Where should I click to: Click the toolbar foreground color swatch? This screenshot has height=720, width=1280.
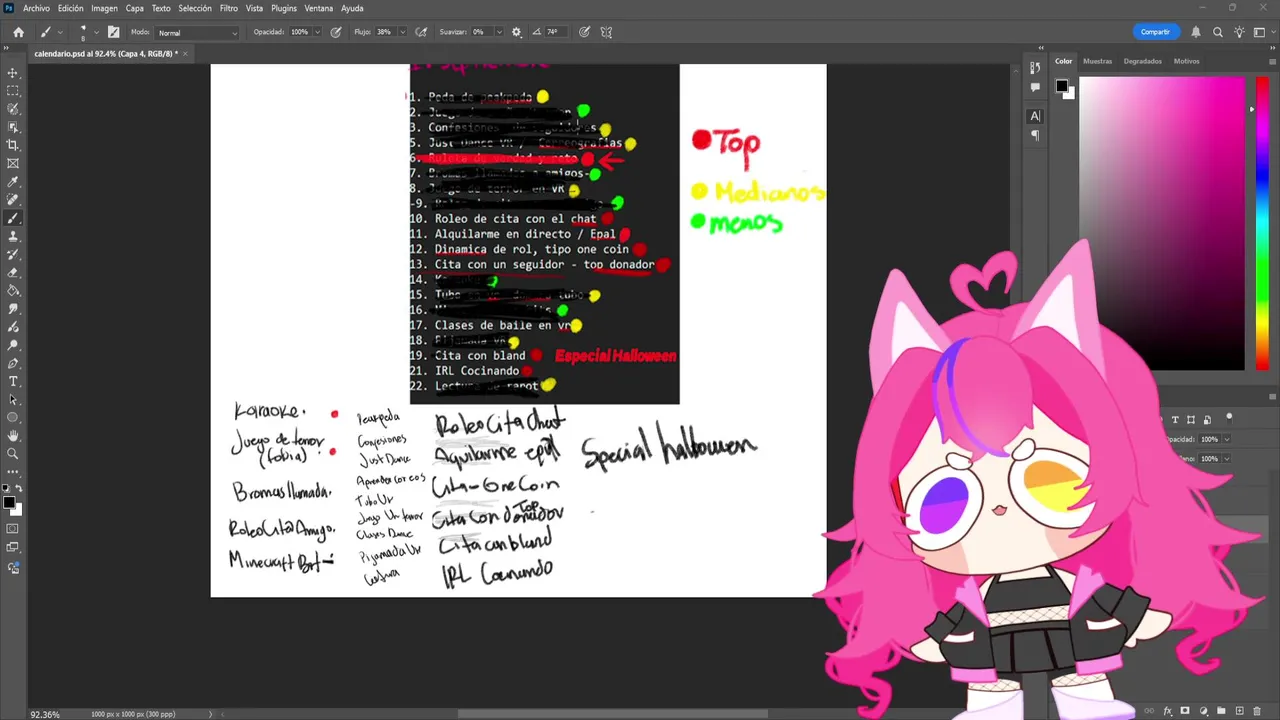coord(8,502)
